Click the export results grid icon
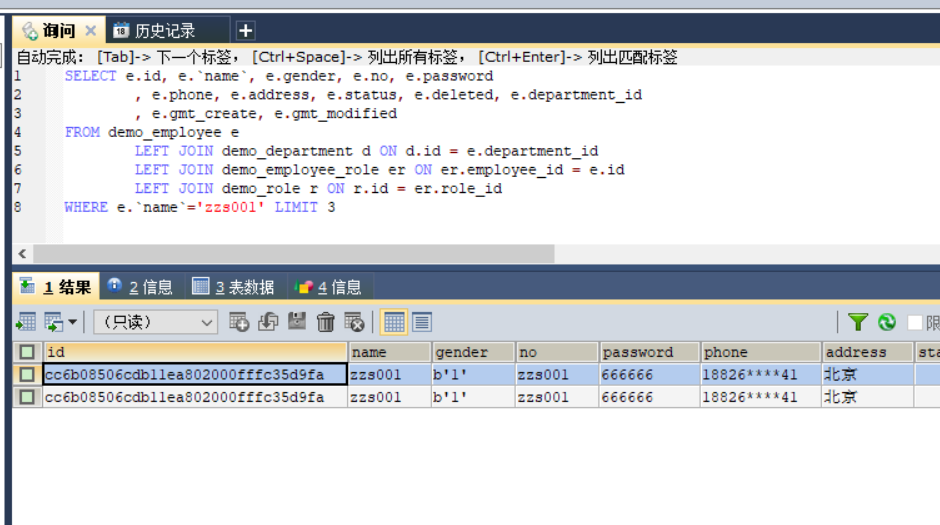Viewport: 940px width, 525px height. coord(26,322)
